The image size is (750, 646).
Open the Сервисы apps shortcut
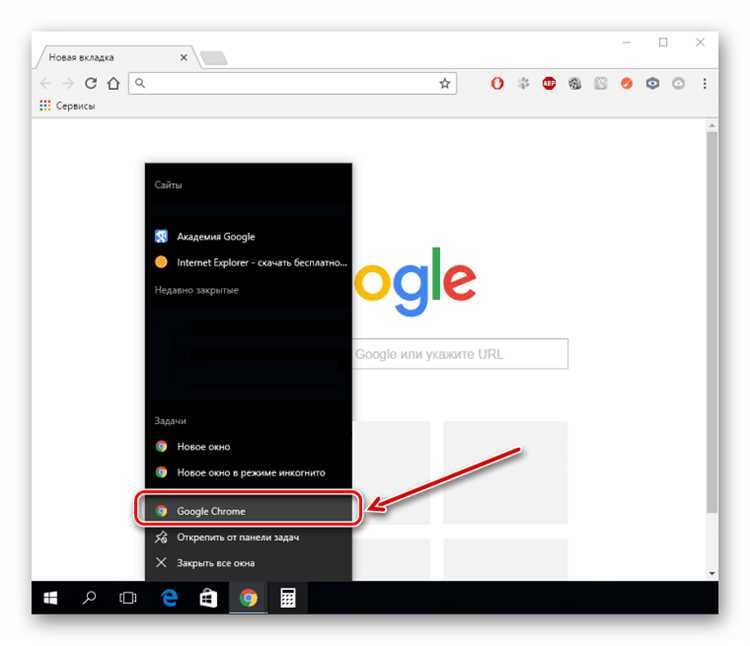pos(67,106)
